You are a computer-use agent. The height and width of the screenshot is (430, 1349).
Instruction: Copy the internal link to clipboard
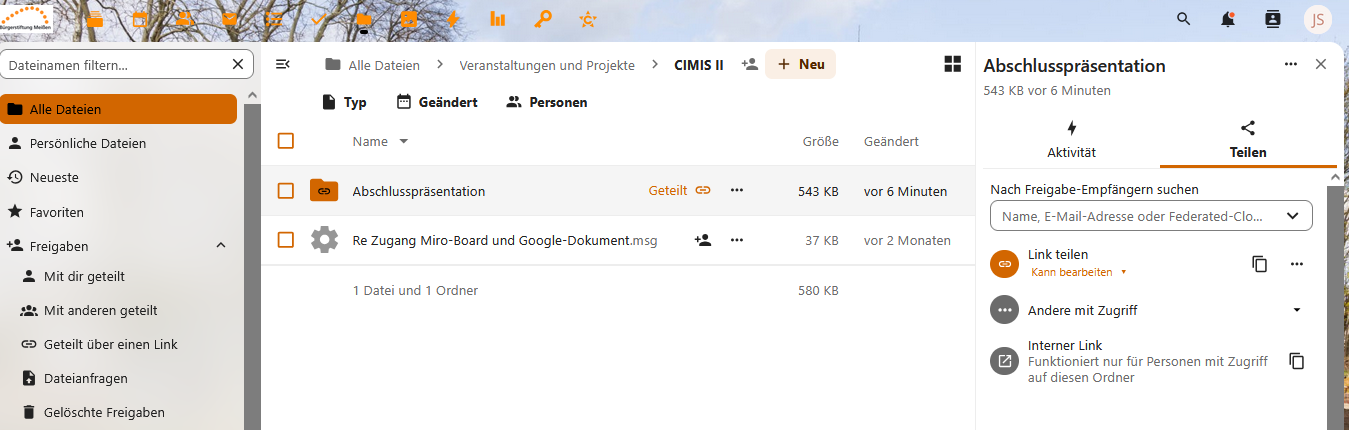click(1297, 361)
